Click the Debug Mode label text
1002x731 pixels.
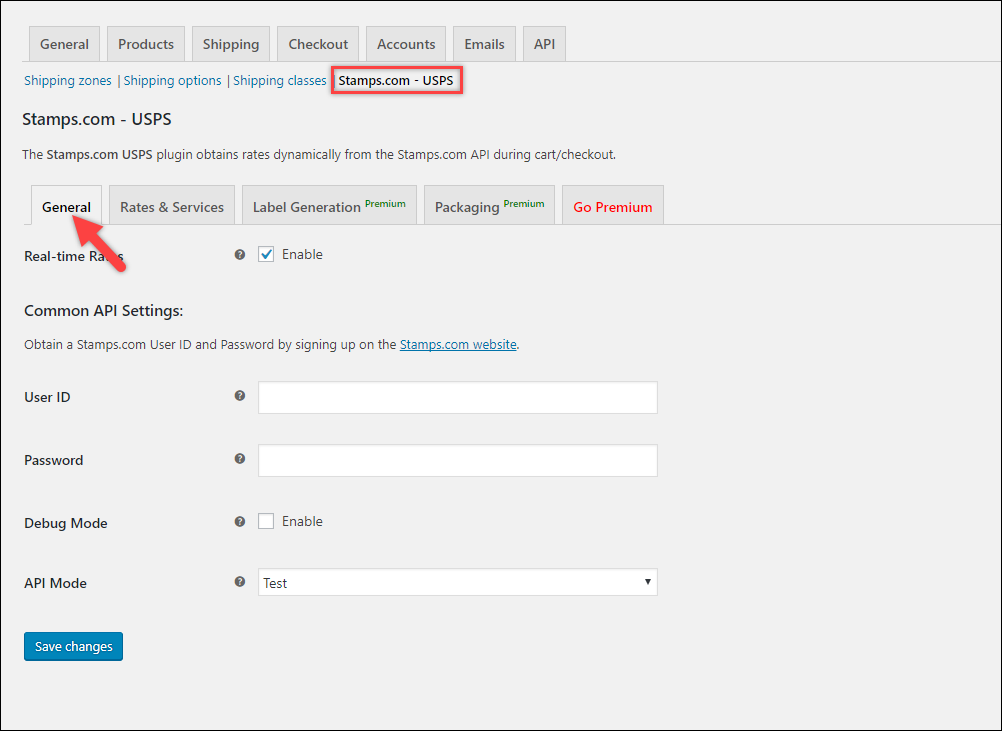tap(66, 523)
